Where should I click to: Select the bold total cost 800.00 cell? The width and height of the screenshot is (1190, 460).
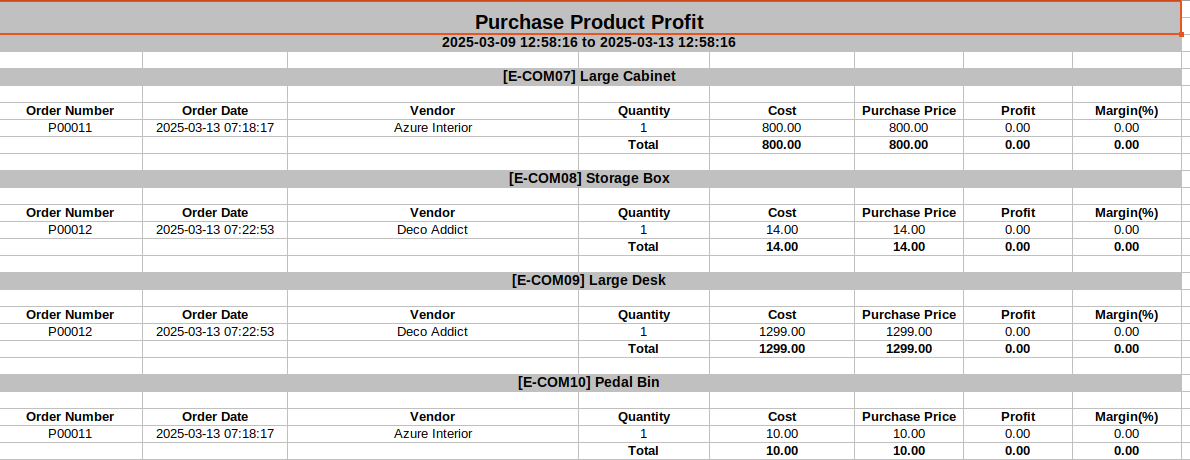[x=782, y=145]
